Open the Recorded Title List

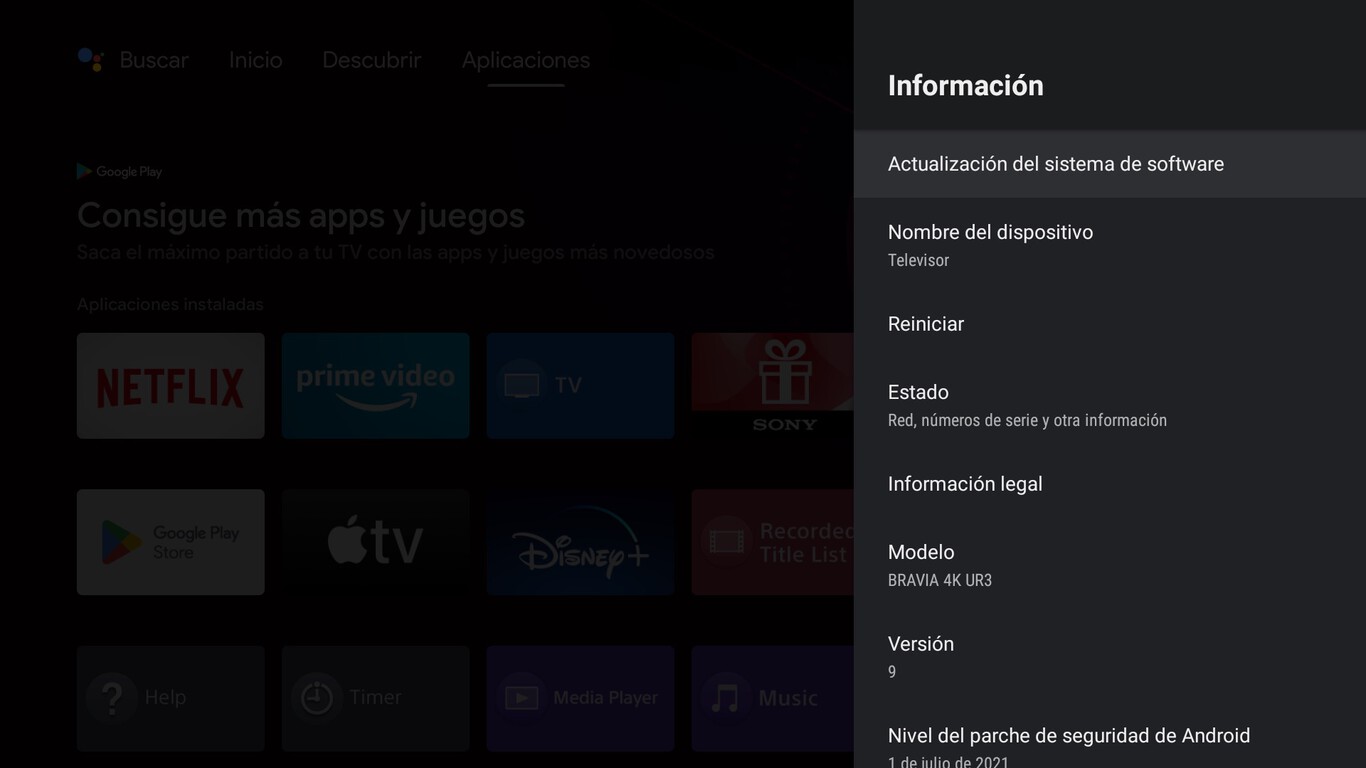pos(785,541)
